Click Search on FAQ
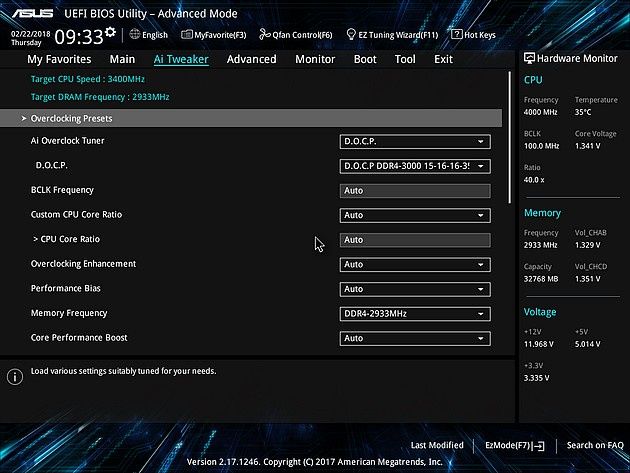Screen dimensions: 630x473 595,445
